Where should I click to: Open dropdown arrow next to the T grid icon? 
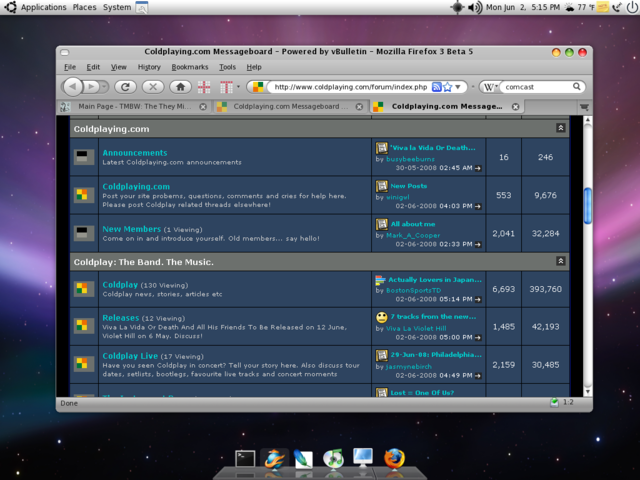(238, 87)
